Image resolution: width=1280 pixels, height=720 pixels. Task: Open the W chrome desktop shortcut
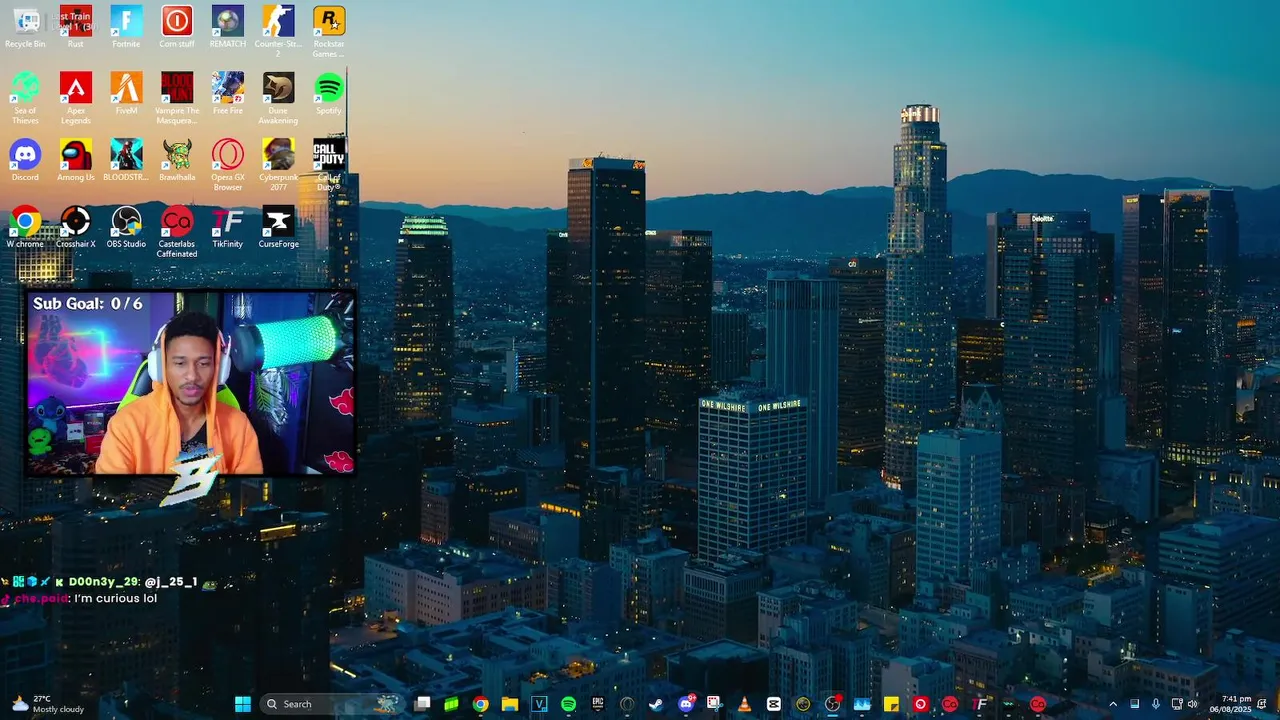tap(25, 228)
